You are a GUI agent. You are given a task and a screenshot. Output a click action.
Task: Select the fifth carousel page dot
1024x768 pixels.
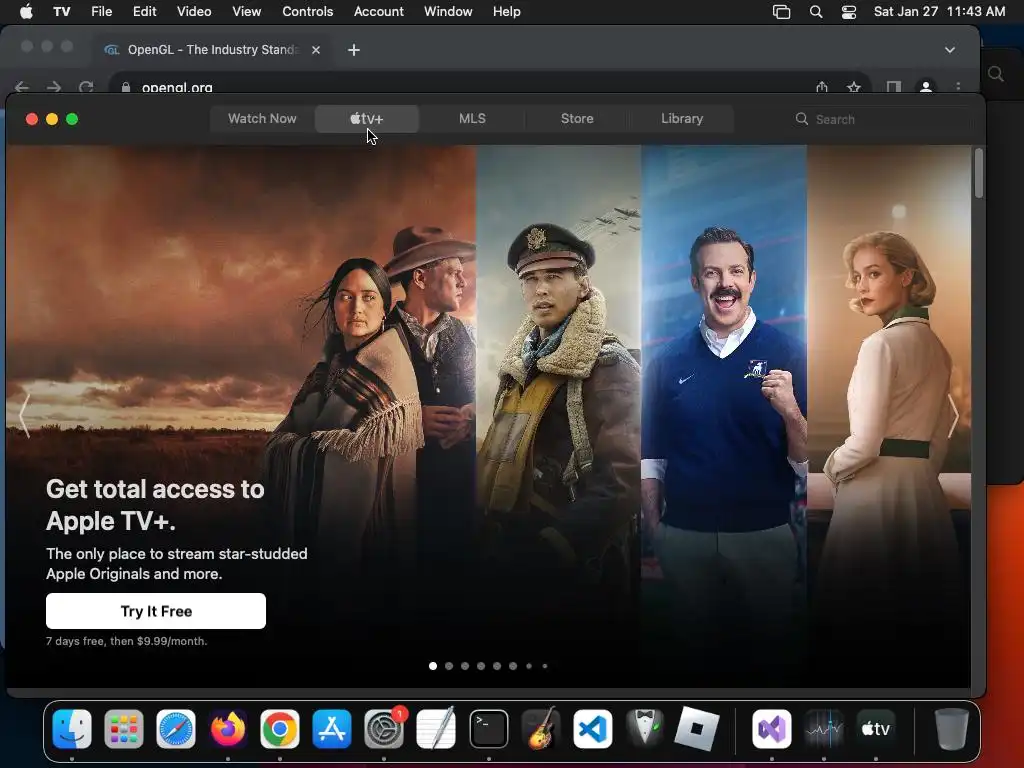[497, 666]
